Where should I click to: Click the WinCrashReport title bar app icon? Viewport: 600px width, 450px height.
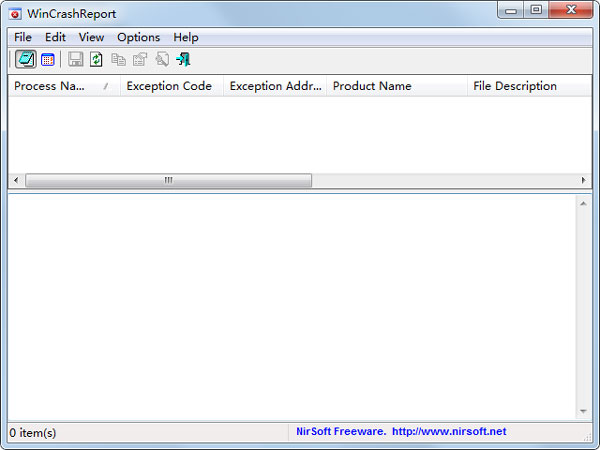coord(15,12)
